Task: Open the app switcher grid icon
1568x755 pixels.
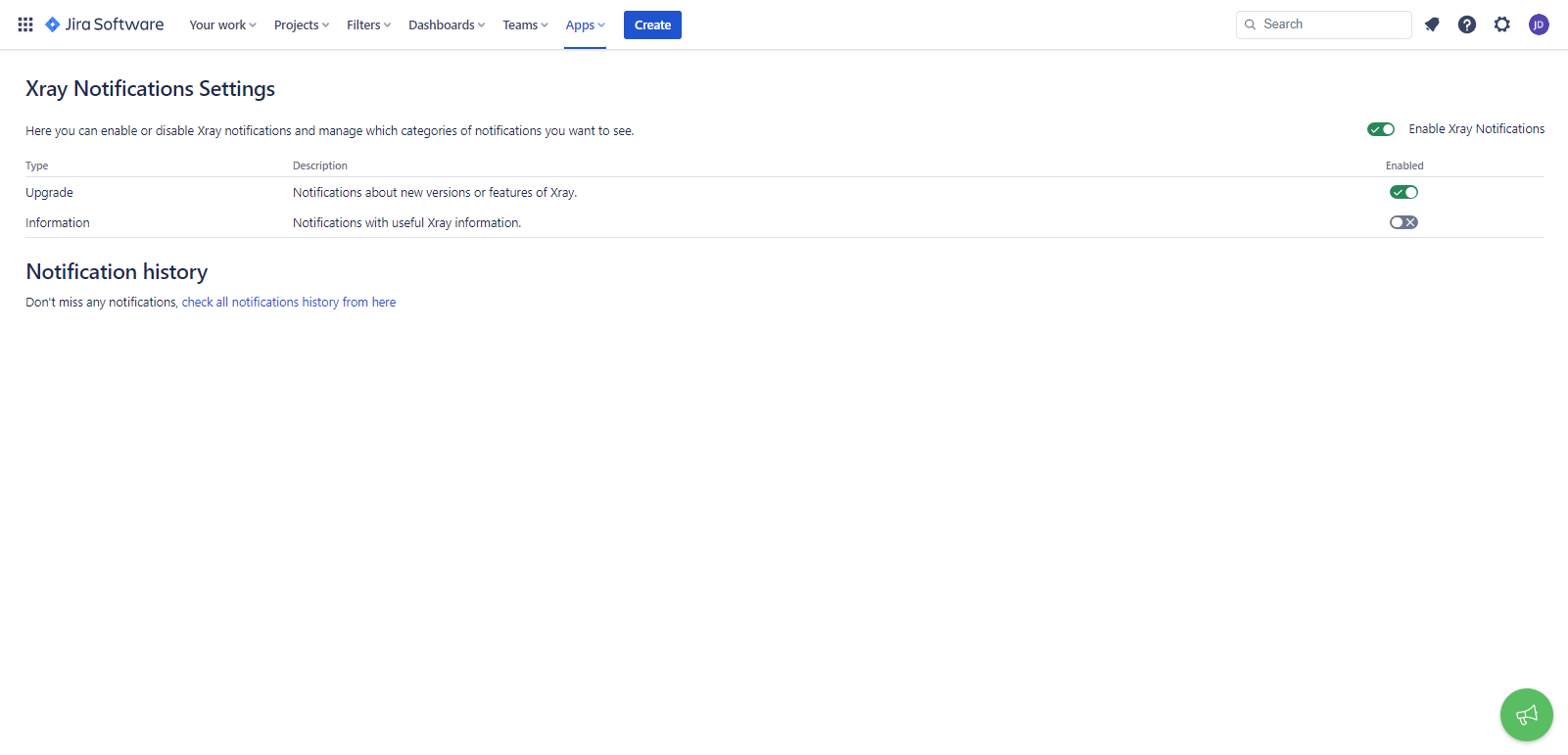Action: point(25,24)
